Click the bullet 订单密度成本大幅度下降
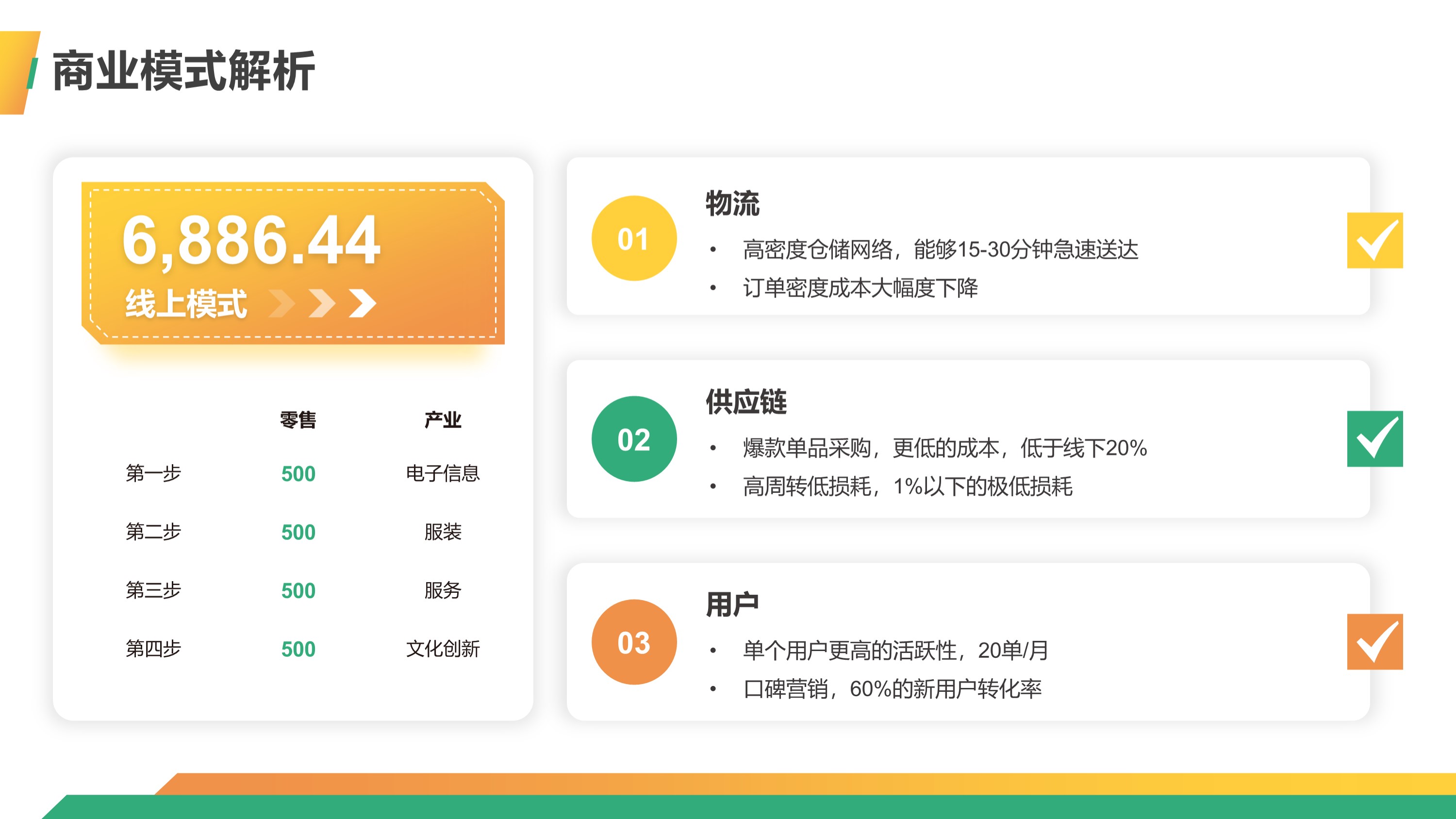This screenshot has width=1456, height=819. [860, 288]
